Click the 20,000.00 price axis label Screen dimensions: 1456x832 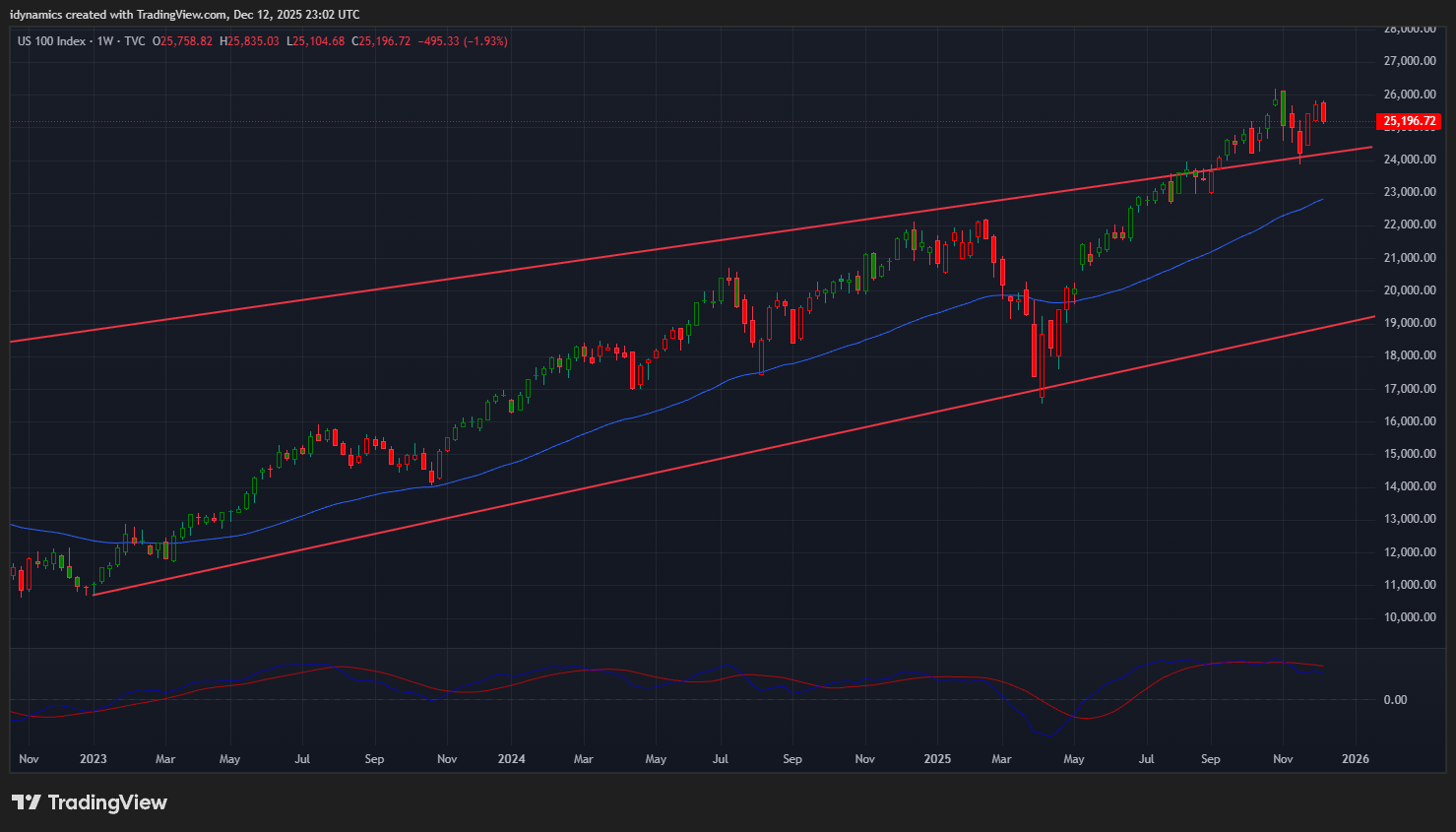1409,290
